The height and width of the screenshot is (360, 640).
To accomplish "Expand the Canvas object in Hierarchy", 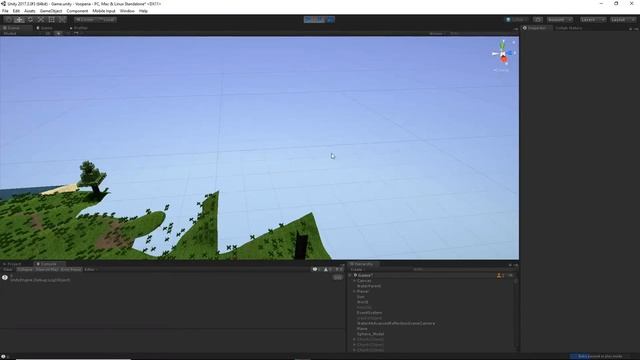I will pos(355,281).
